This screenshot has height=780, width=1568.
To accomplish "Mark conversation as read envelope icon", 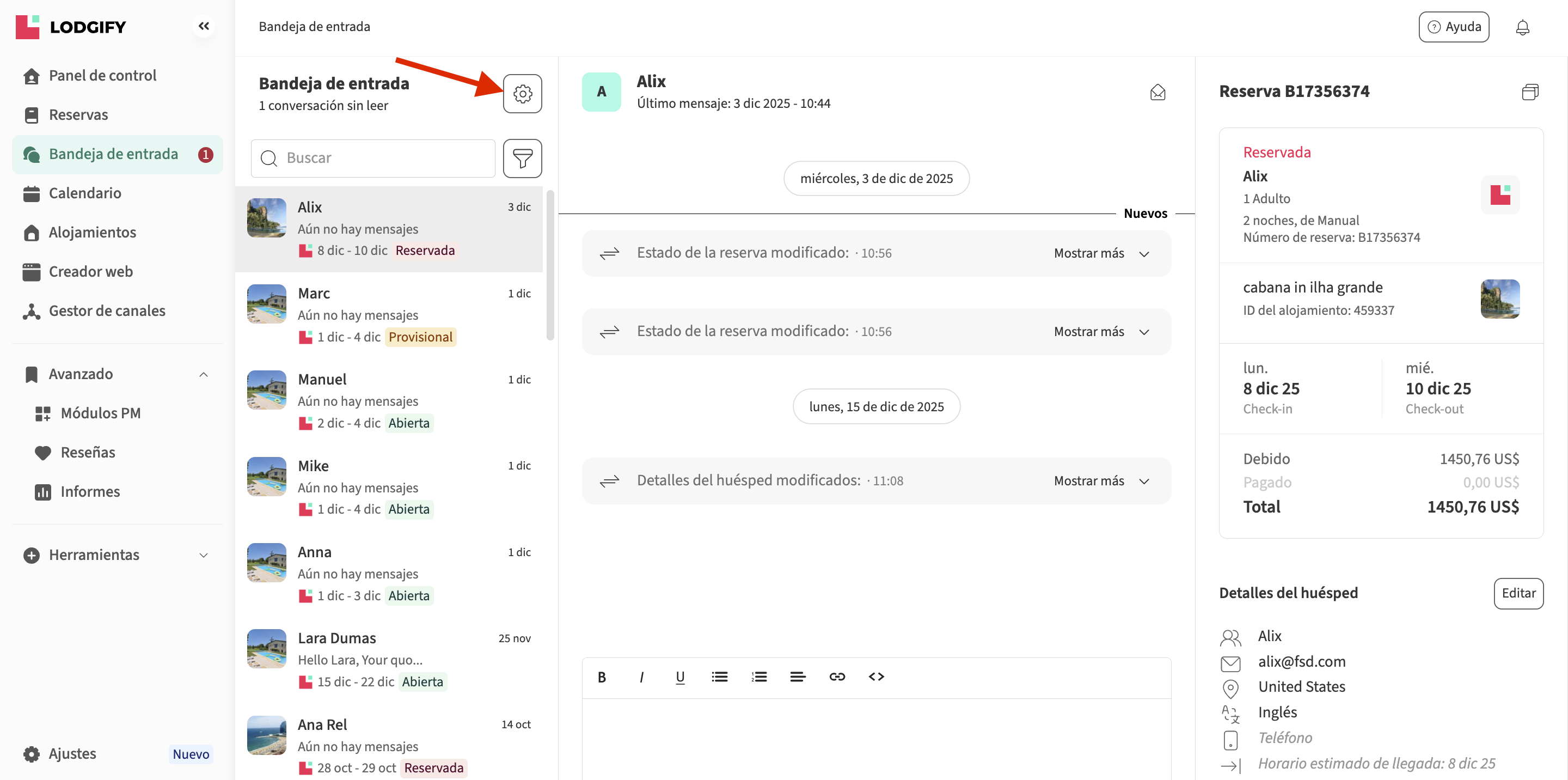I will [x=1157, y=92].
